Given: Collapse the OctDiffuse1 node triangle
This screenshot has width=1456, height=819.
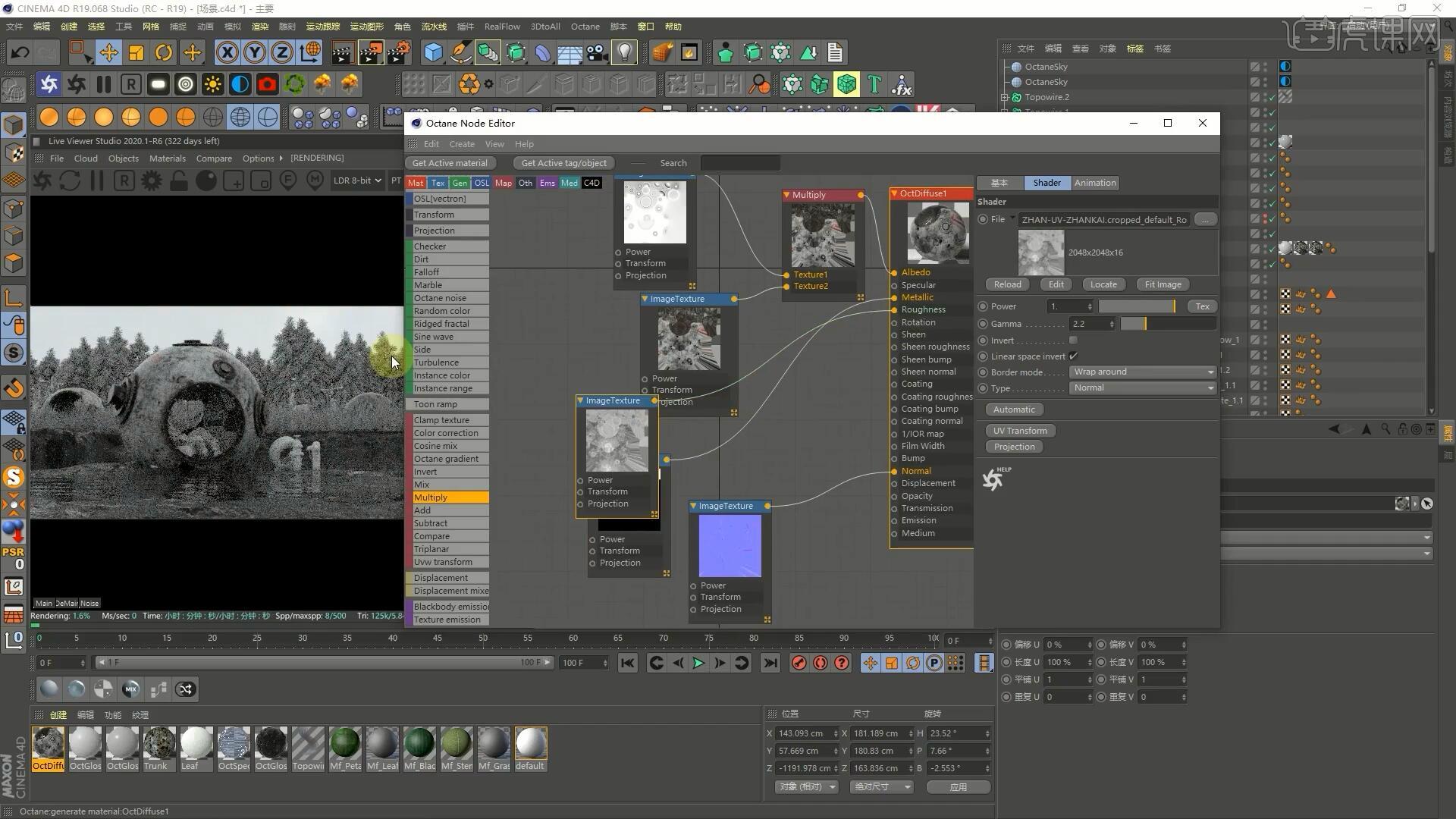Looking at the screenshot, I should pyautogui.click(x=895, y=193).
